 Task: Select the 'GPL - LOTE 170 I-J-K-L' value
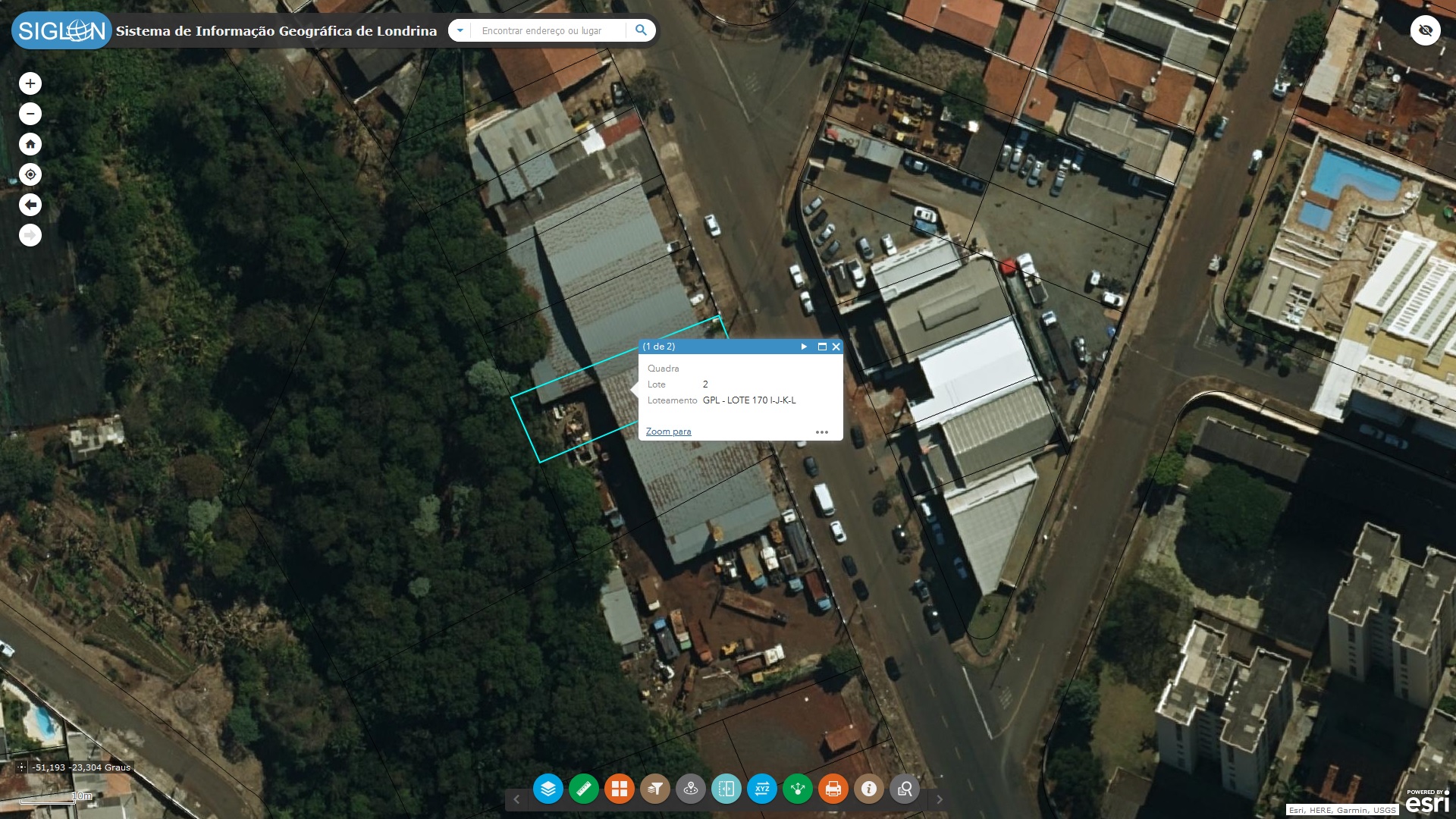[749, 400]
